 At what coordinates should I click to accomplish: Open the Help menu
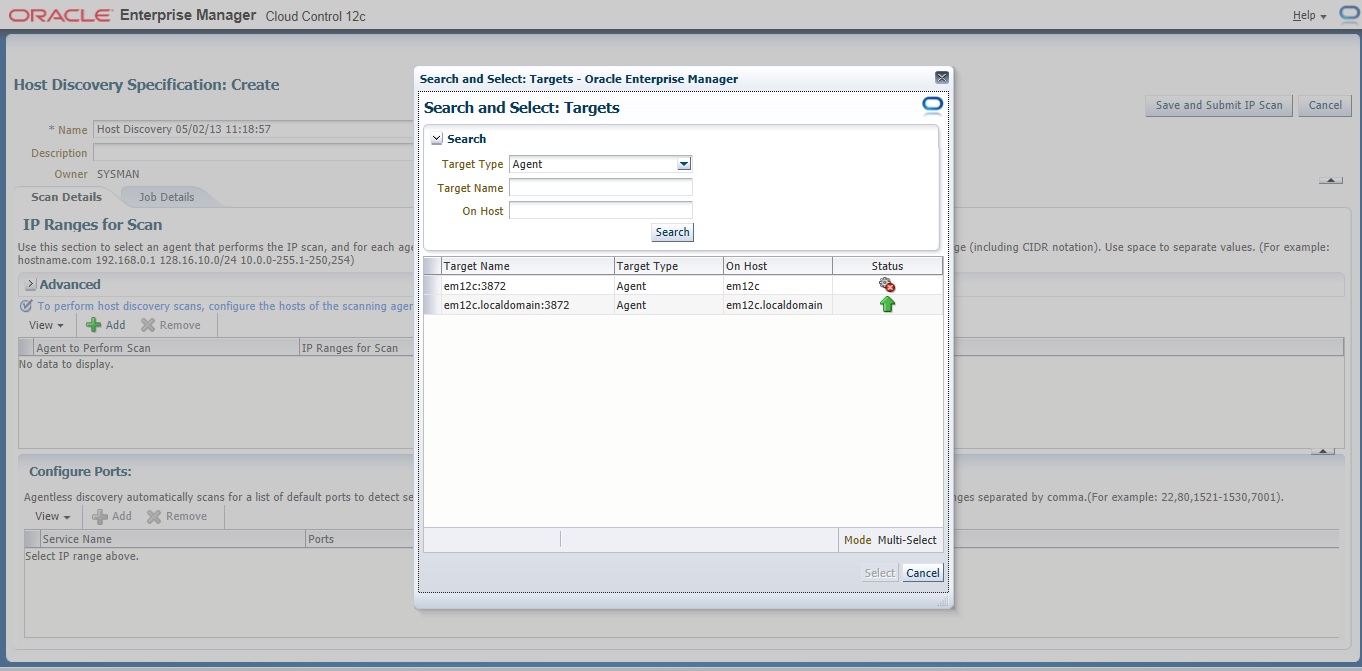click(x=1309, y=16)
